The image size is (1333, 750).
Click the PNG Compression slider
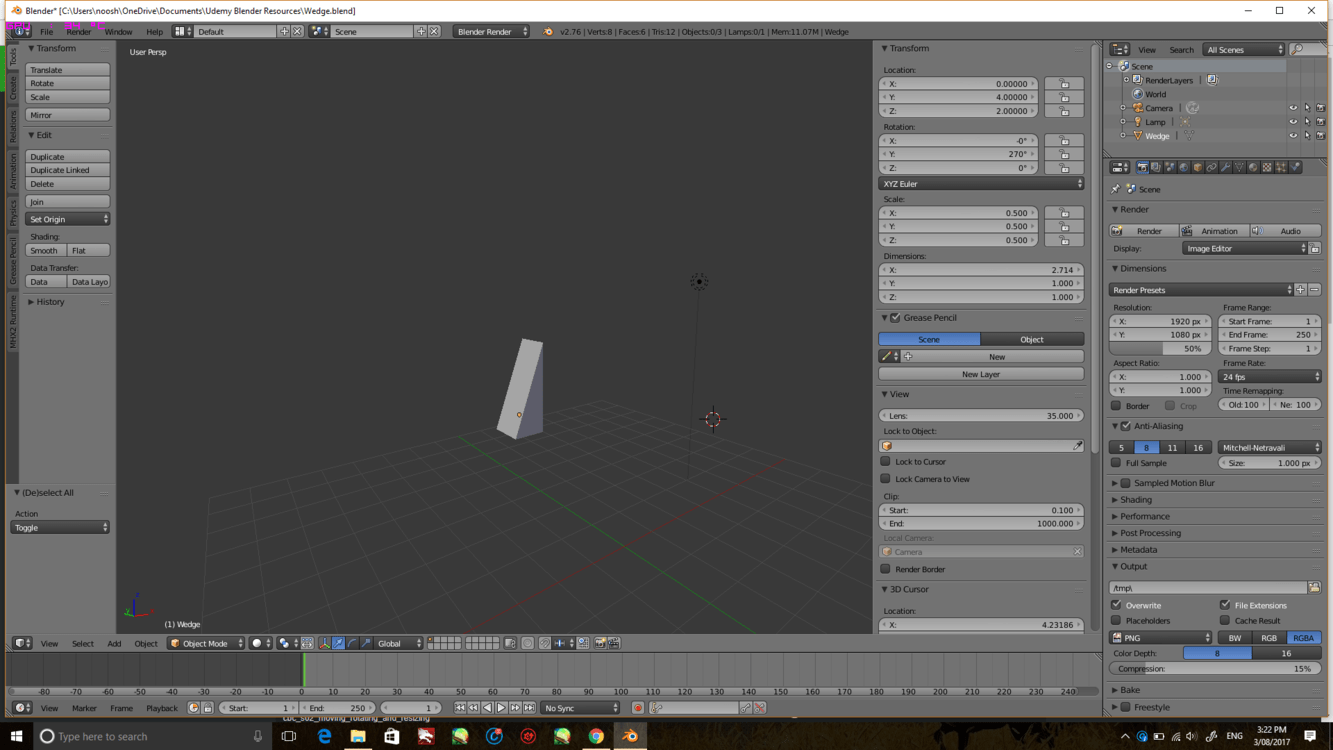[x=1215, y=669]
